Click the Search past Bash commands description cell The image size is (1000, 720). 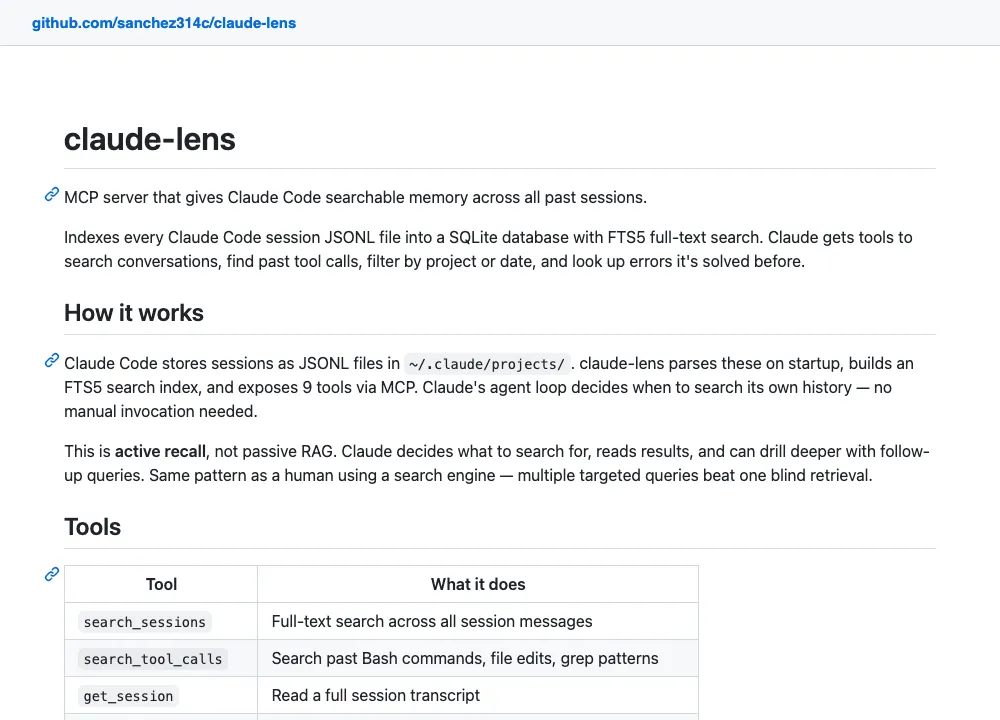pos(478,659)
